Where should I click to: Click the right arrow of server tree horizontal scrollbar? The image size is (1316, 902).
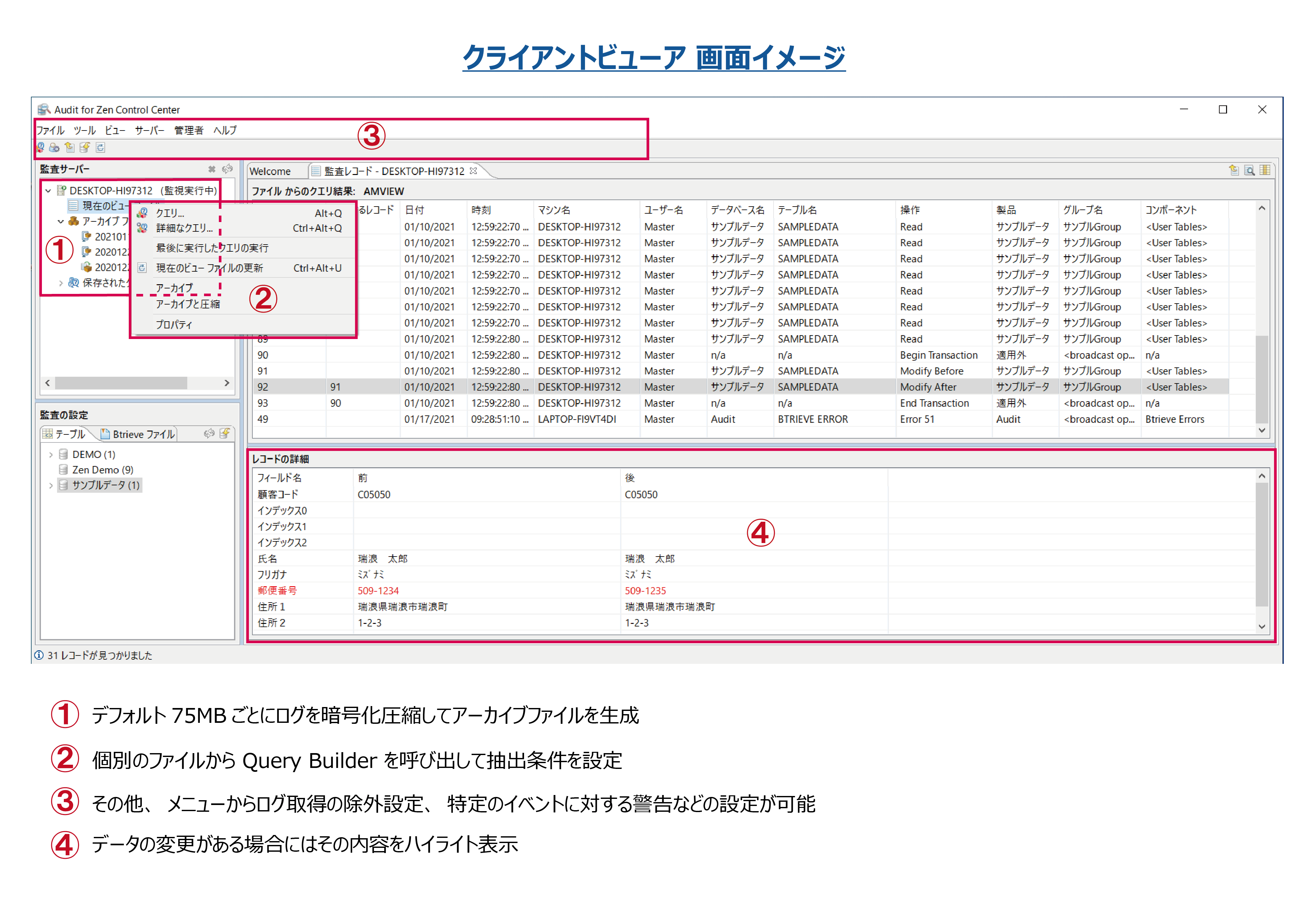tap(227, 383)
